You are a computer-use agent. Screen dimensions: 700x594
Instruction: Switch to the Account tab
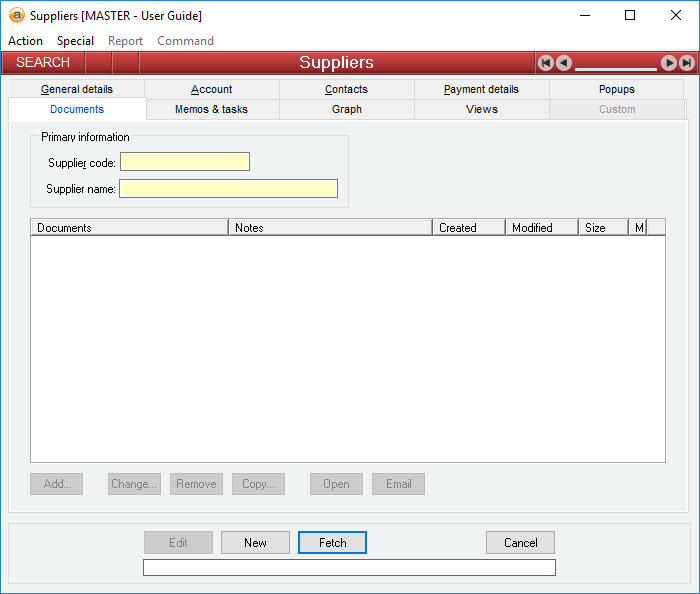click(x=212, y=89)
